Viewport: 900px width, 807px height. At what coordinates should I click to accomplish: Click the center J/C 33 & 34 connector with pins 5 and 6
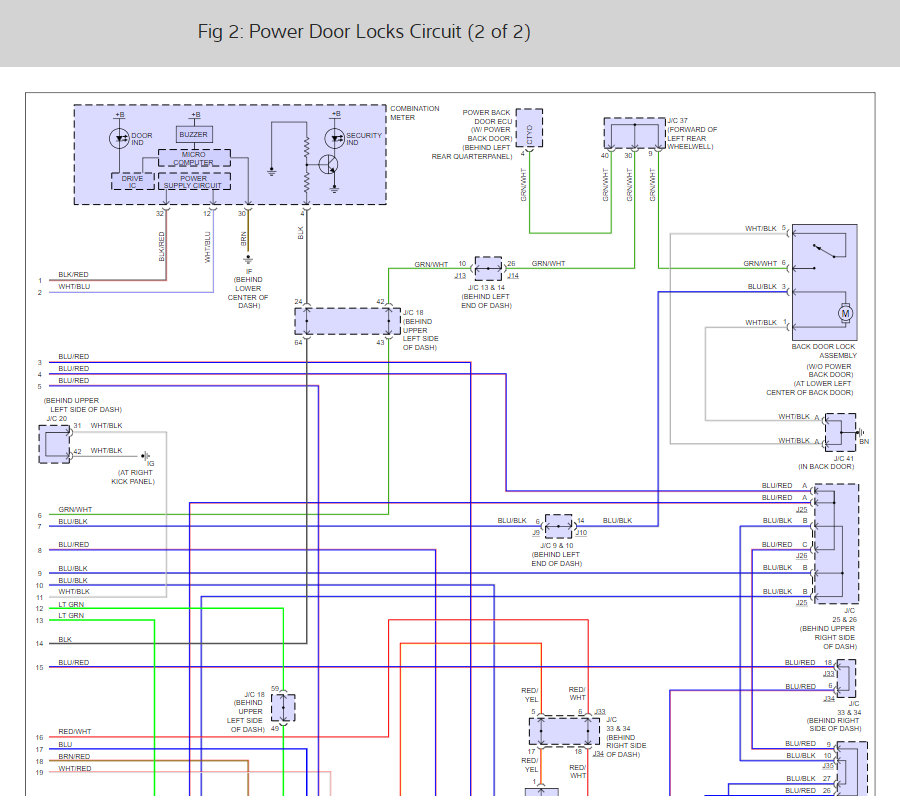click(x=564, y=731)
